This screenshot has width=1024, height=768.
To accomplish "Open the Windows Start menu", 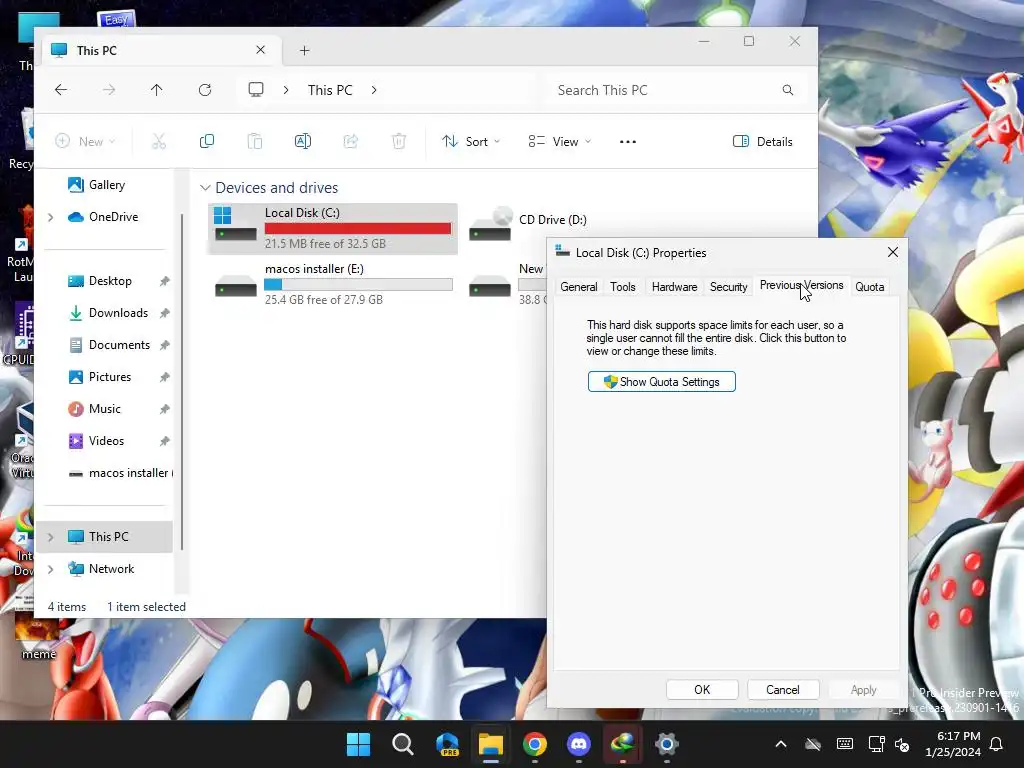I will [359, 744].
